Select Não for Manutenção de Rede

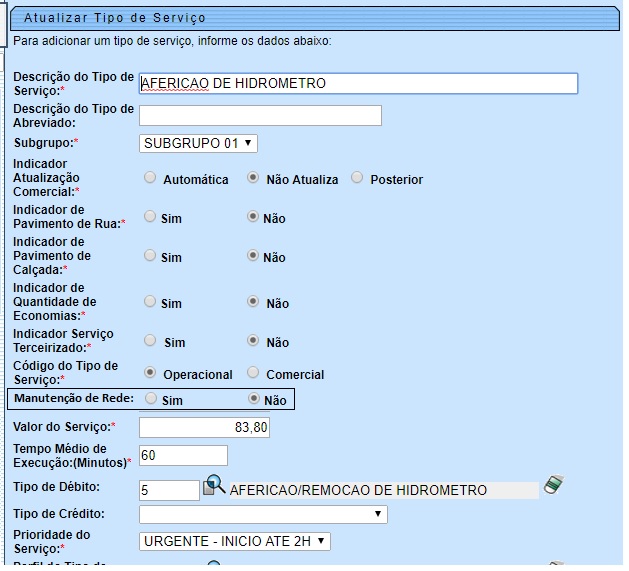(254, 399)
